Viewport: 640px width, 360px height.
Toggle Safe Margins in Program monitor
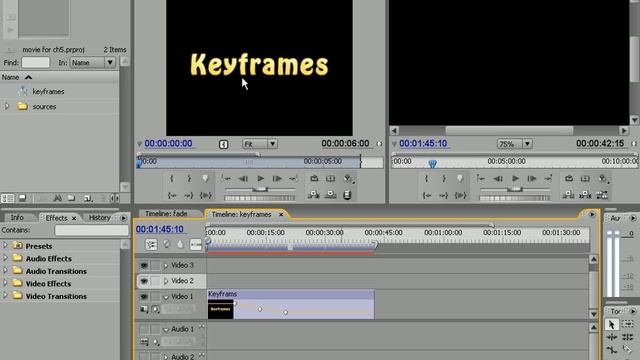(585, 178)
